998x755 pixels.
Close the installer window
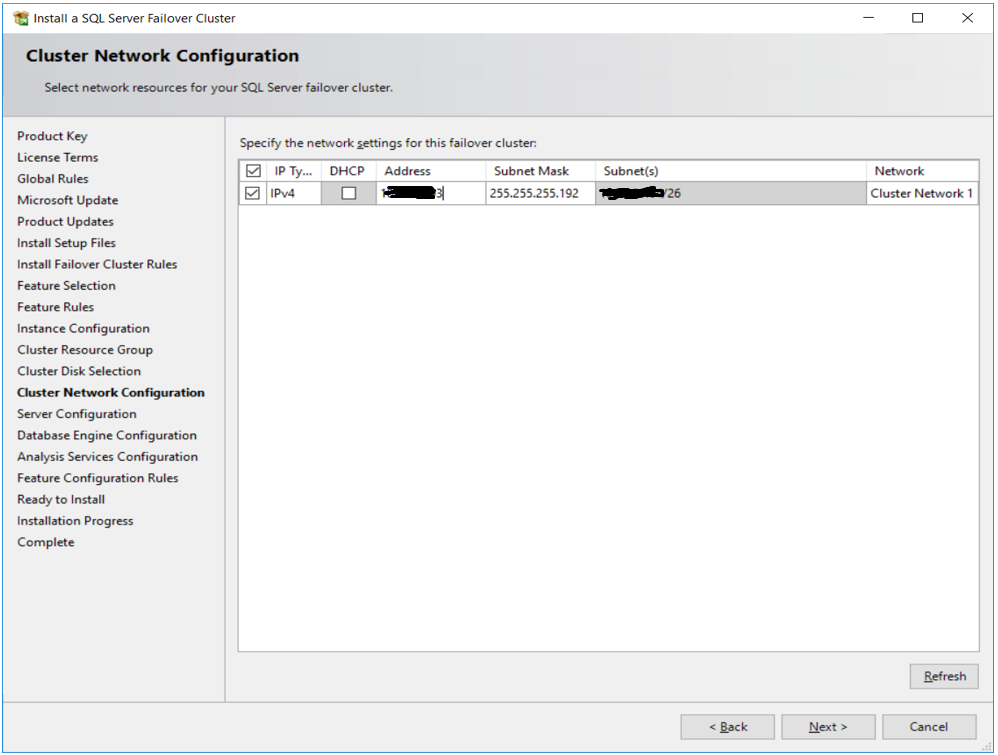point(967,18)
